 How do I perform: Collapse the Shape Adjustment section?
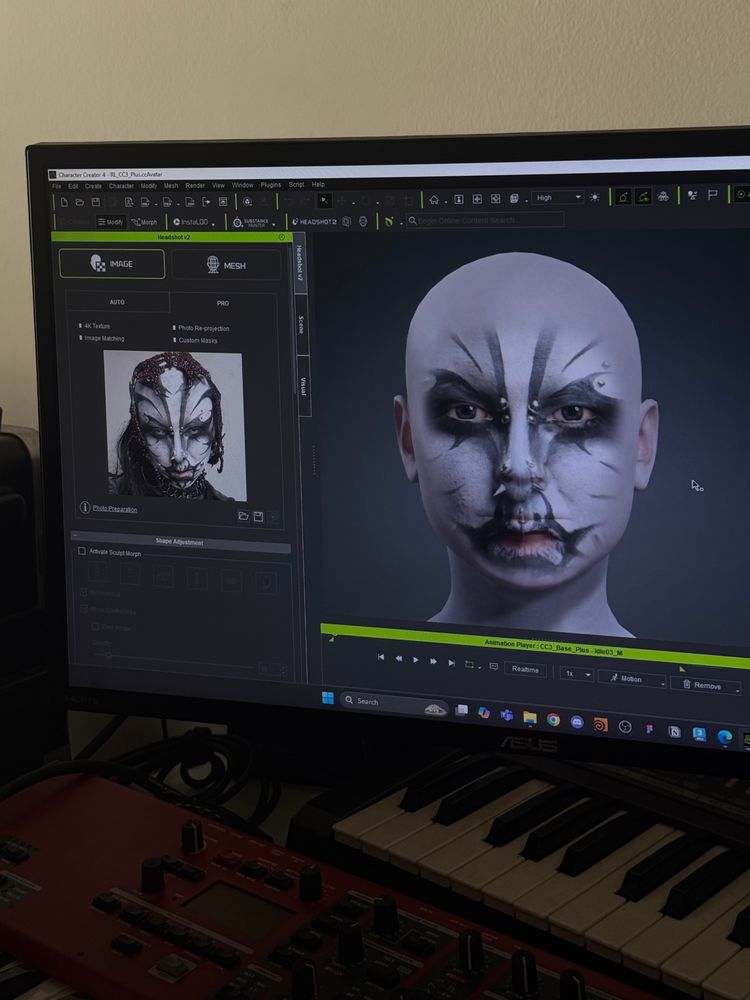(x=75, y=536)
